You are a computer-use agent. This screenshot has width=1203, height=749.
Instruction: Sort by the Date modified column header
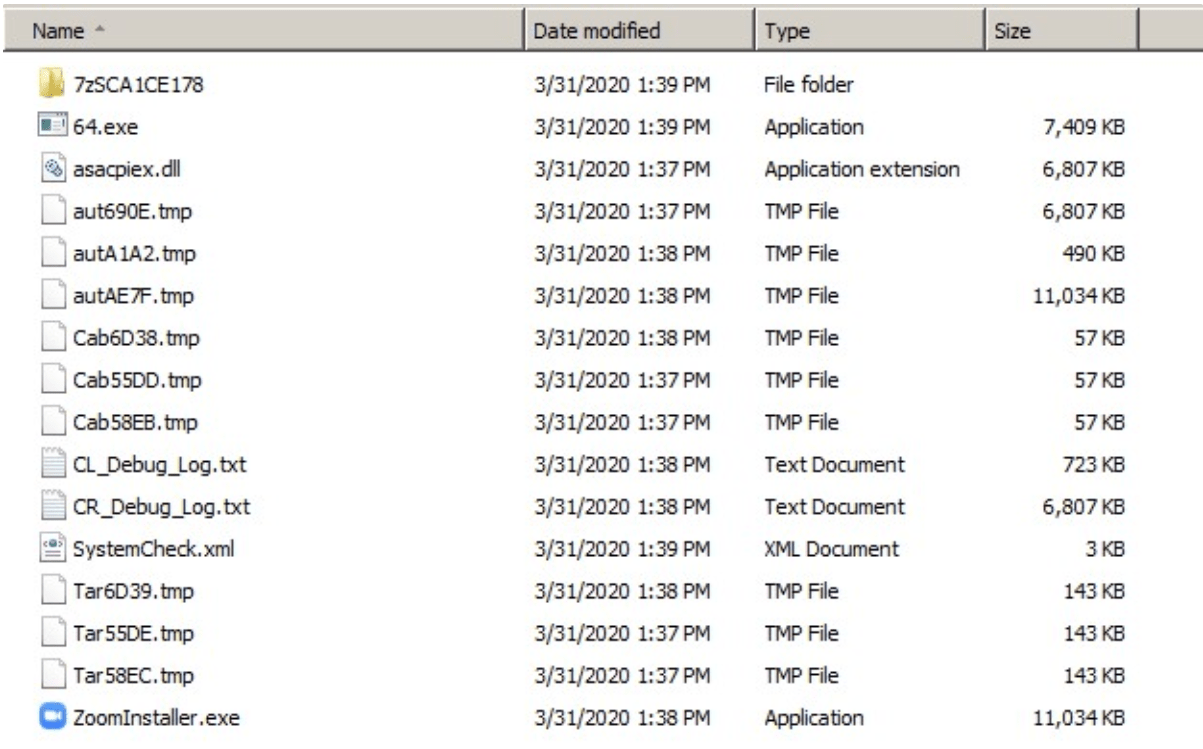[x=642, y=31]
